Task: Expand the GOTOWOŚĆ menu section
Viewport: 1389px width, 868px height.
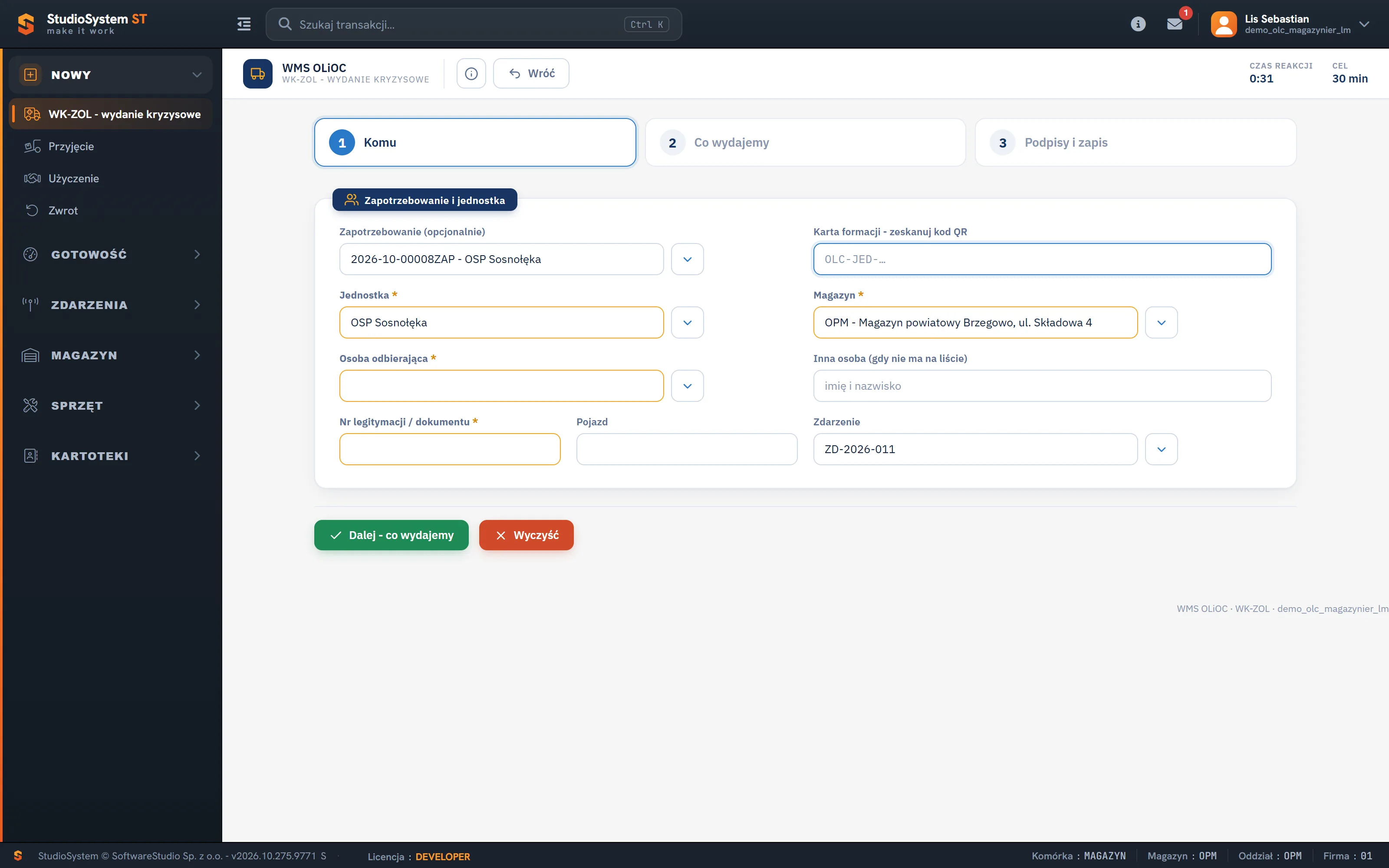Action: pos(197,254)
